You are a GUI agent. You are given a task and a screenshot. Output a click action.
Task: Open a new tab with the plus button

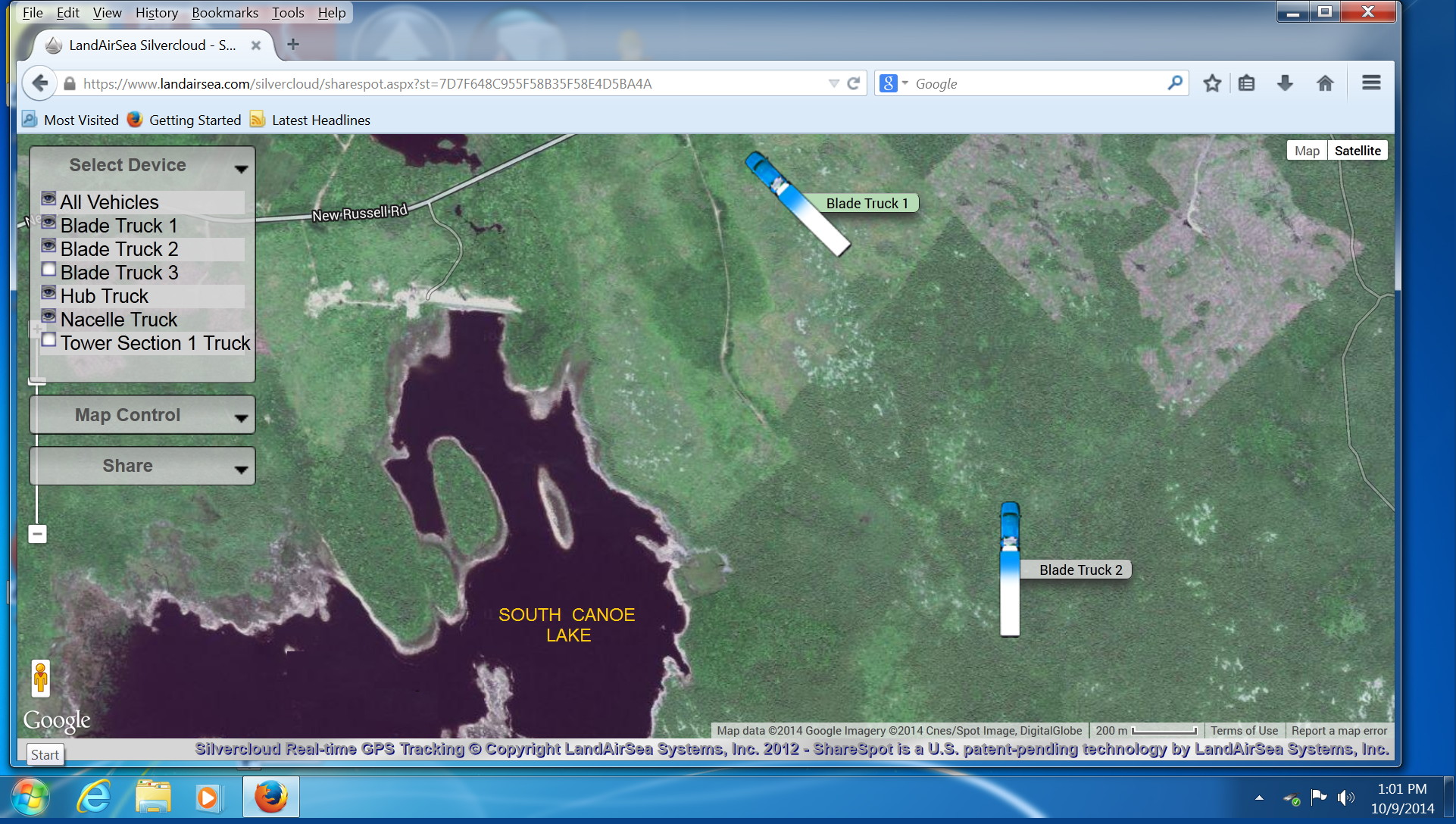(293, 45)
